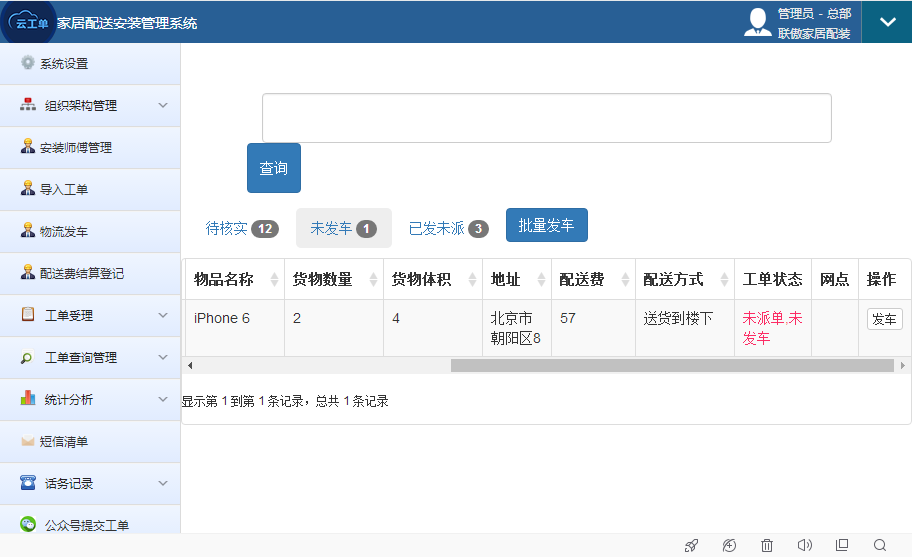Click the trash bin icon in bottom bar
Viewport: 912px width, 557px height.
[767, 545]
